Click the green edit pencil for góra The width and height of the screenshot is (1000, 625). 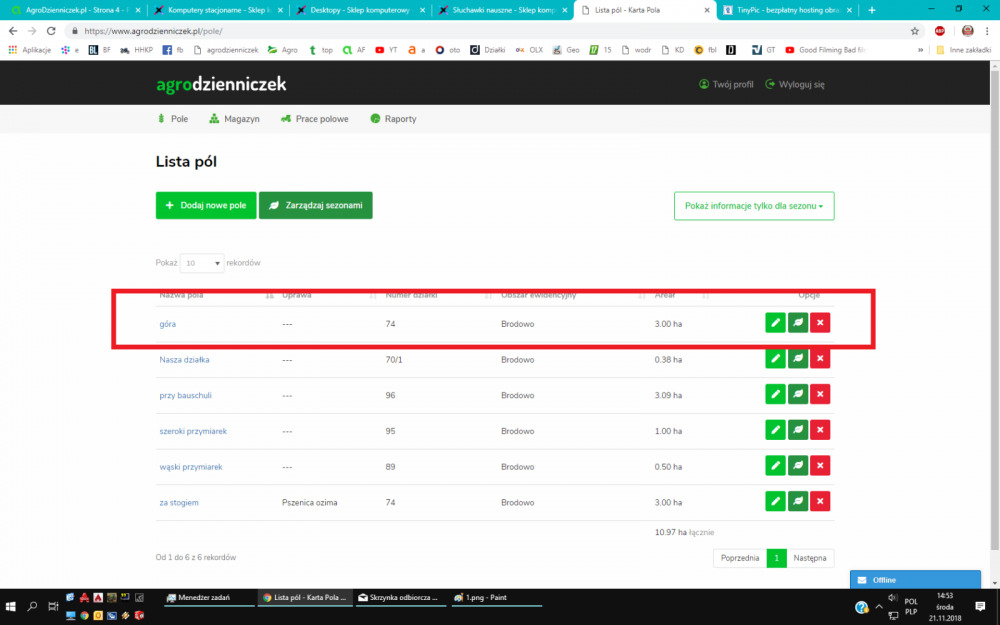click(x=775, y=322)
